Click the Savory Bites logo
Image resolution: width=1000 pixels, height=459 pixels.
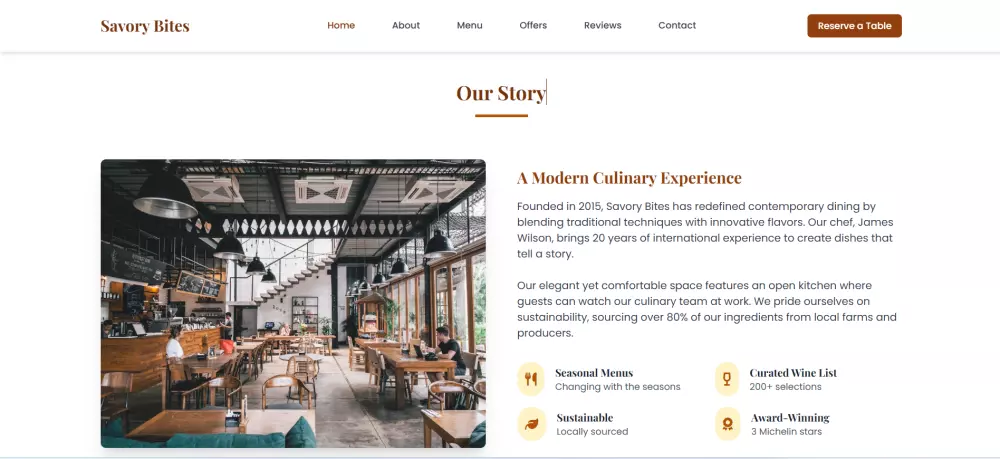pos(145,26)
